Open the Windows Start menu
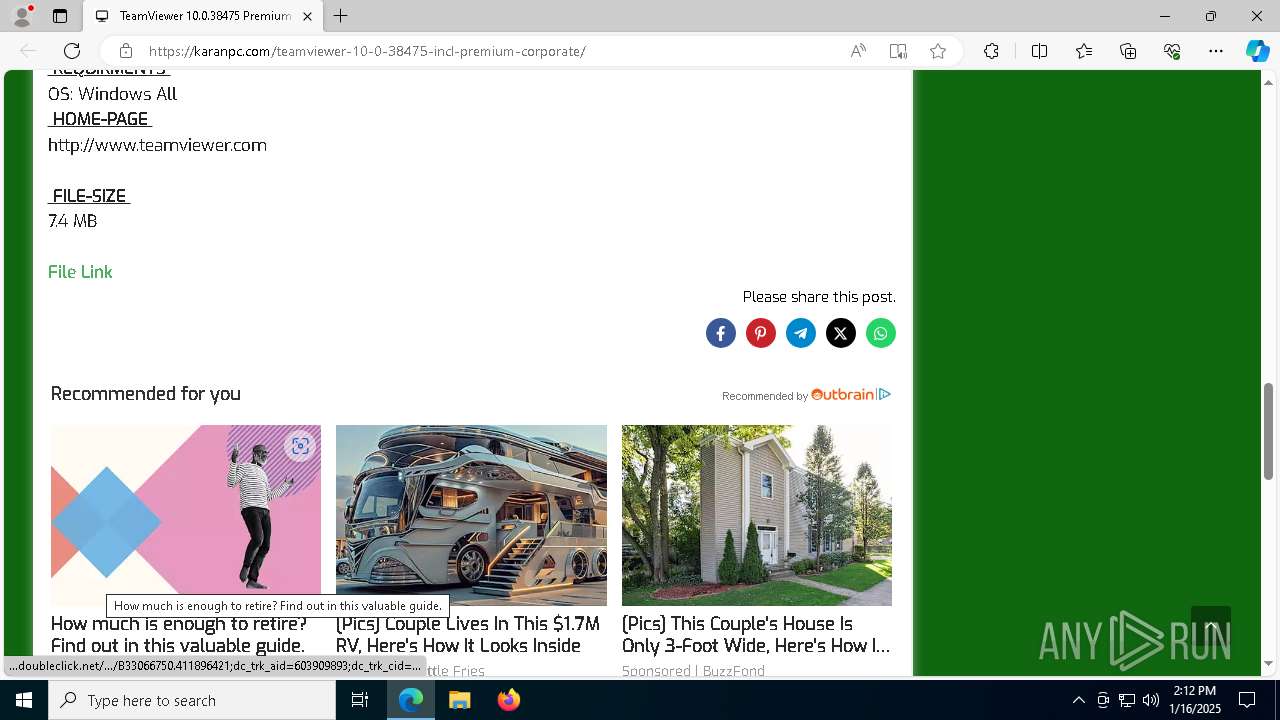Viewport: 1280px width, 720px height. click(x=24, y=700)
